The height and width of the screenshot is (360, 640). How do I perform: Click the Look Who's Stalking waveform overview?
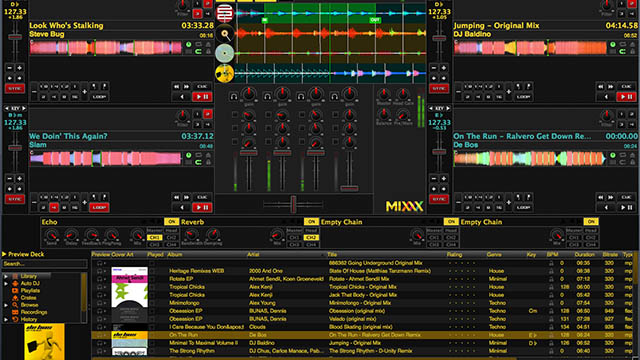(106, 48)
